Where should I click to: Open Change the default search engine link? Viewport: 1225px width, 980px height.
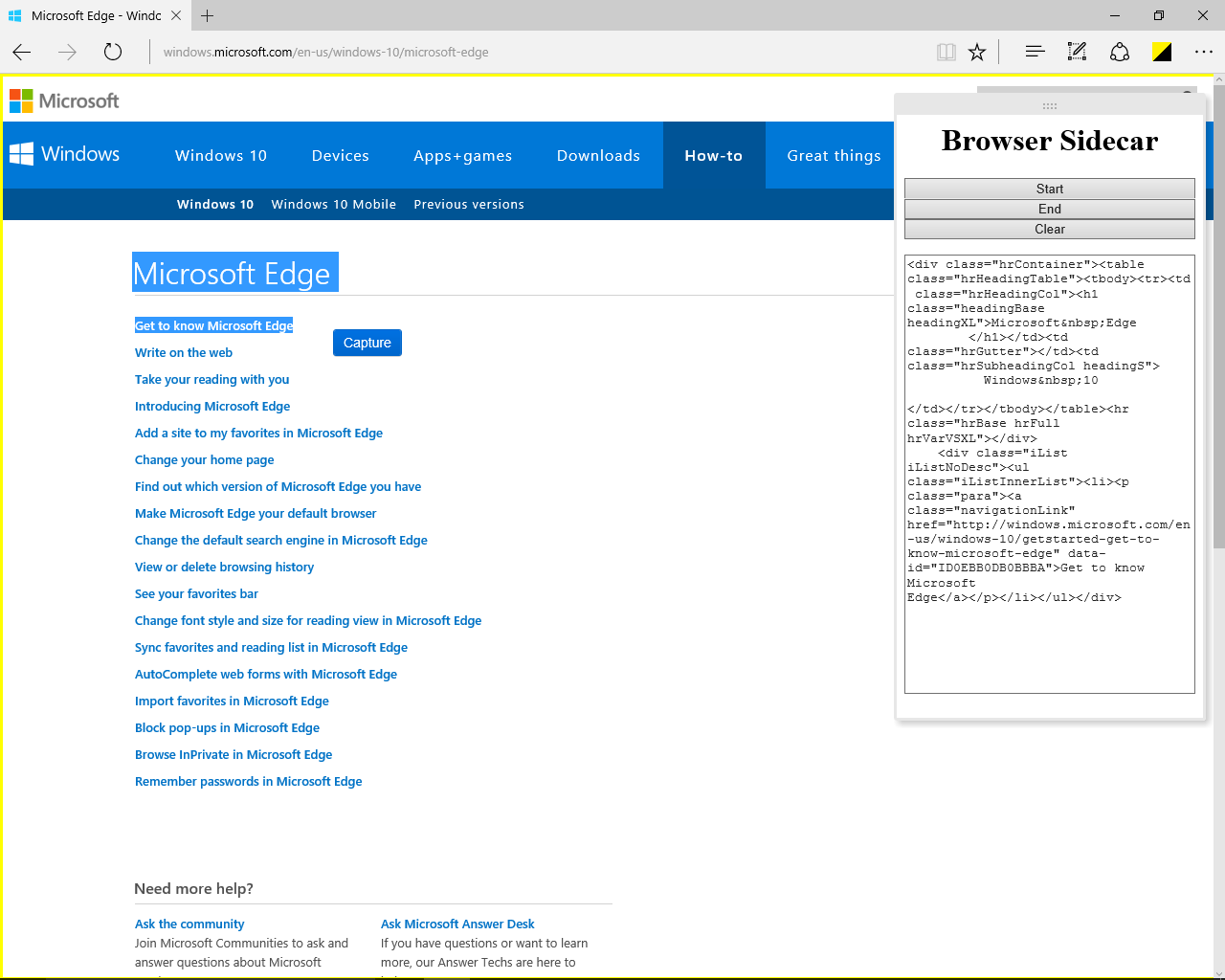tap(281, 540)
